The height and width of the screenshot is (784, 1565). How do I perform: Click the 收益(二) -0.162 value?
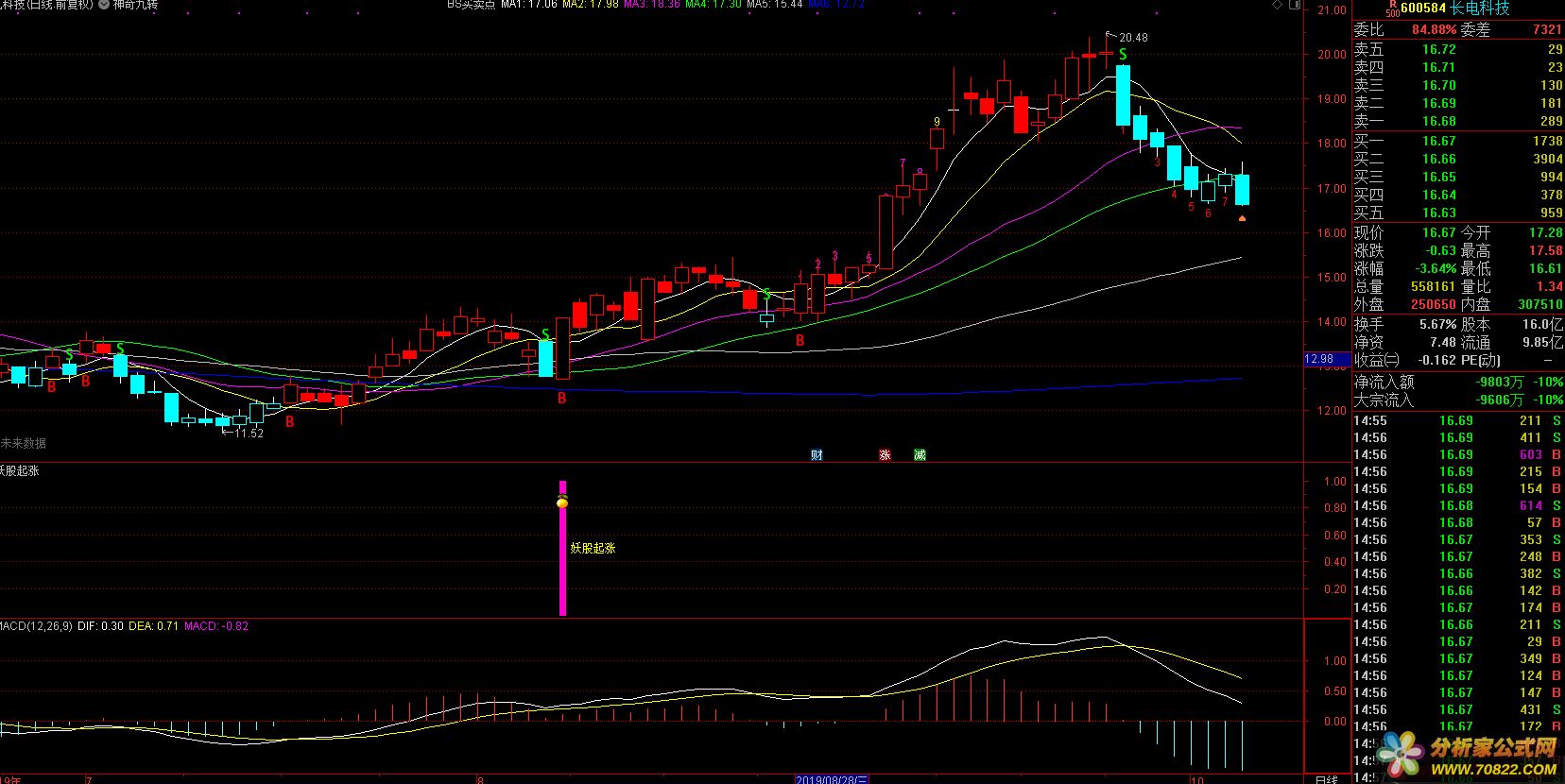1436,360
